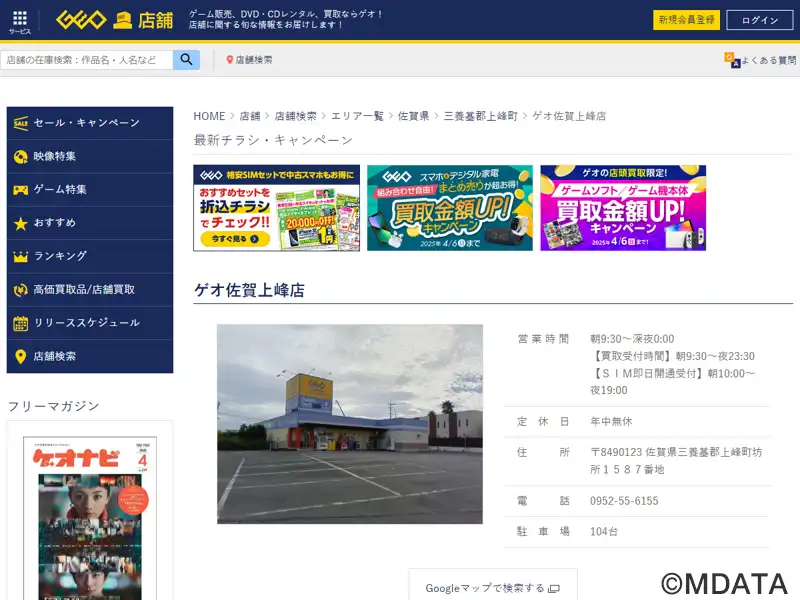Click the ランキング crown icon

click(x=20, y=256)
